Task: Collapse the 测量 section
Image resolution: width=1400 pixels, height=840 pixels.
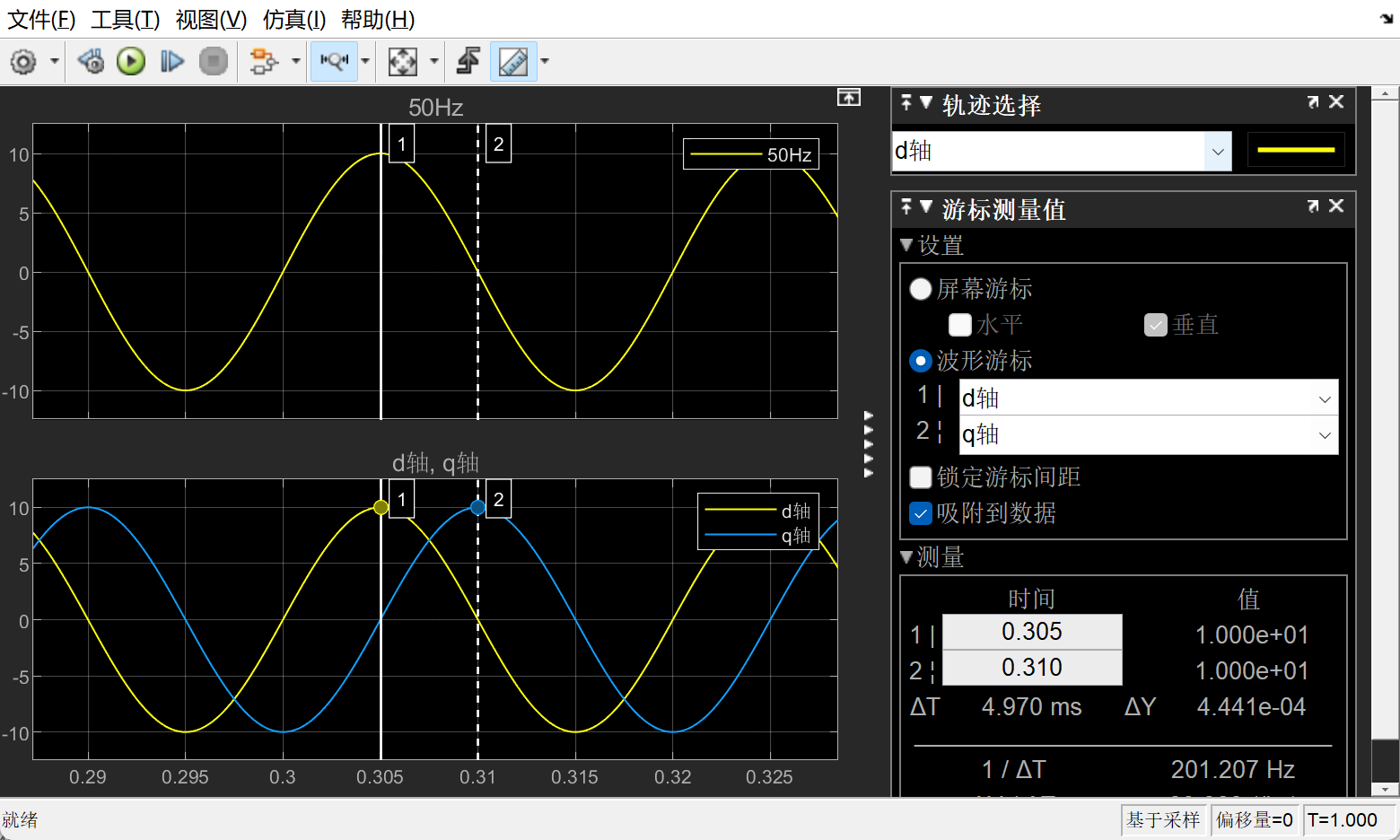Action: click(906, 557)
